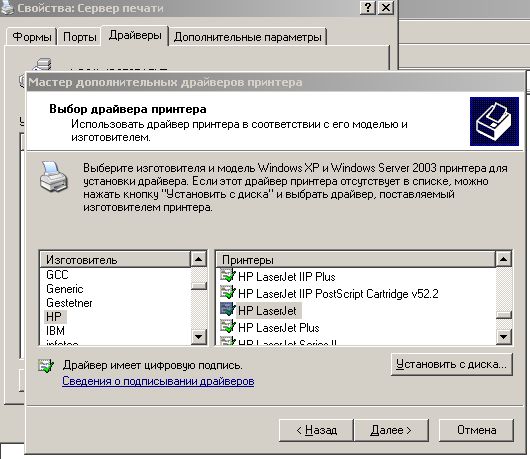530x459 pixels.
Task: Click the wizard title bar
Action: [275, 82]
